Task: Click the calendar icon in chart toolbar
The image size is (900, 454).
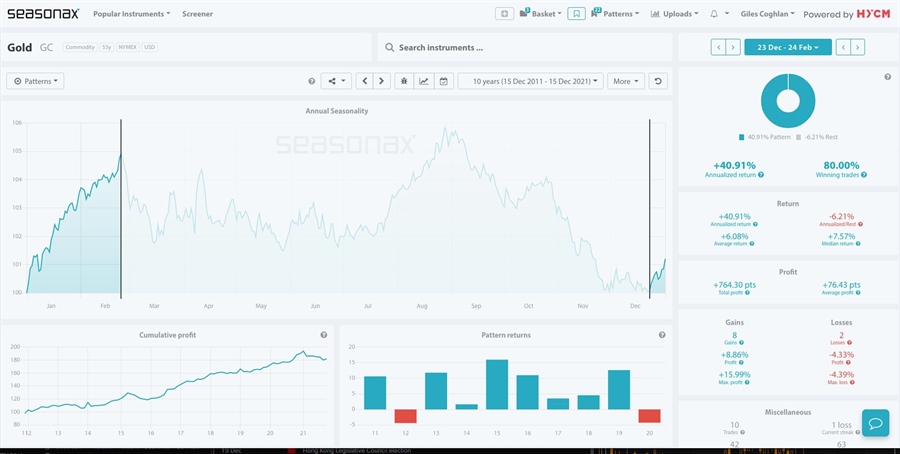Action: click(443, 81)
